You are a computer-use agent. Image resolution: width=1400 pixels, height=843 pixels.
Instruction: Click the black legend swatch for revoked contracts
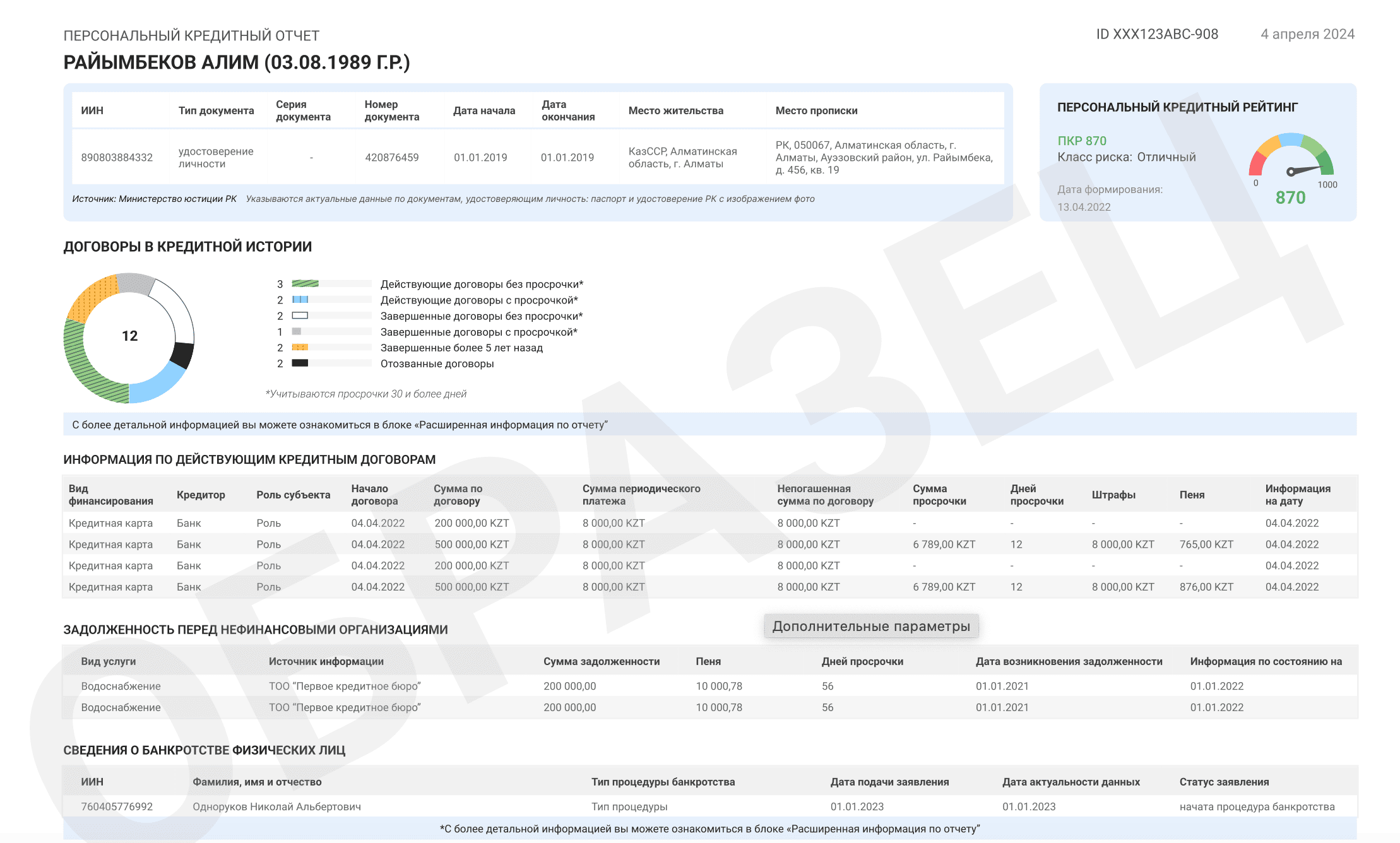click(300, 363)
